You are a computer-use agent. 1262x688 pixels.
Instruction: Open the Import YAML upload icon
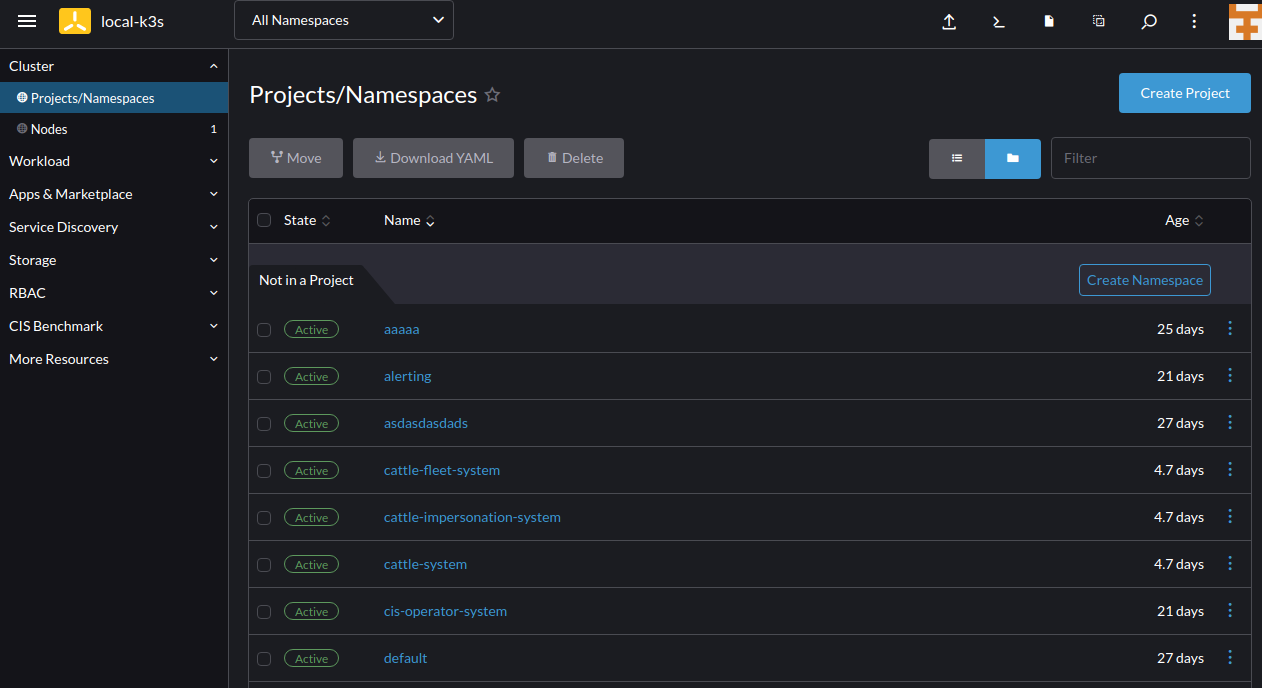click(x=948, y=21)
